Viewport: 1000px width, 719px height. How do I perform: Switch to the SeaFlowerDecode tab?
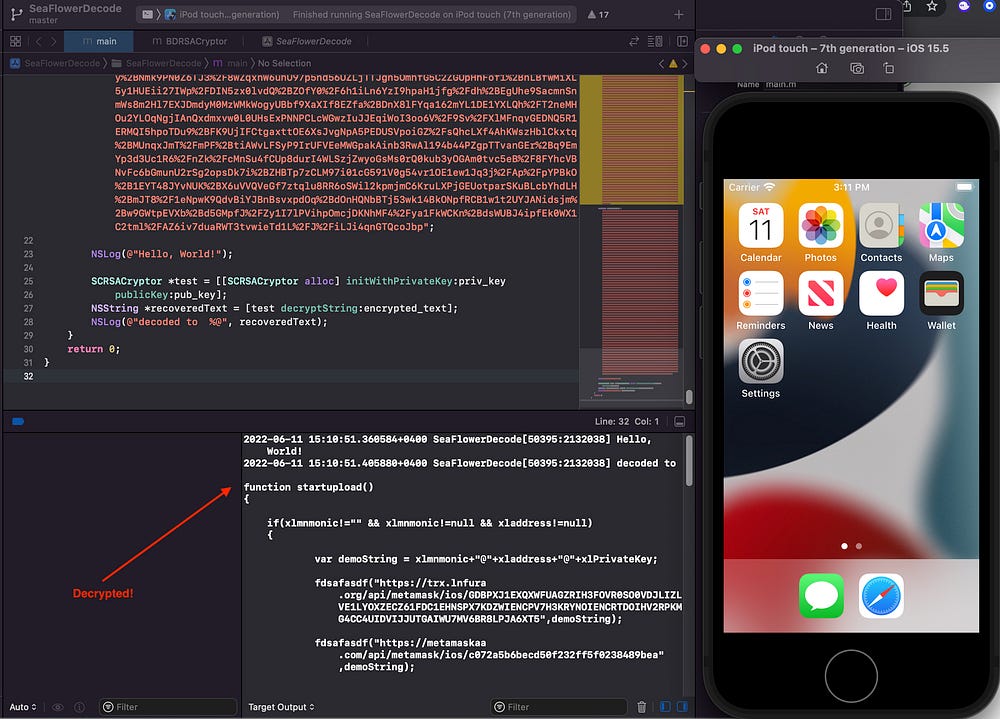307,41
